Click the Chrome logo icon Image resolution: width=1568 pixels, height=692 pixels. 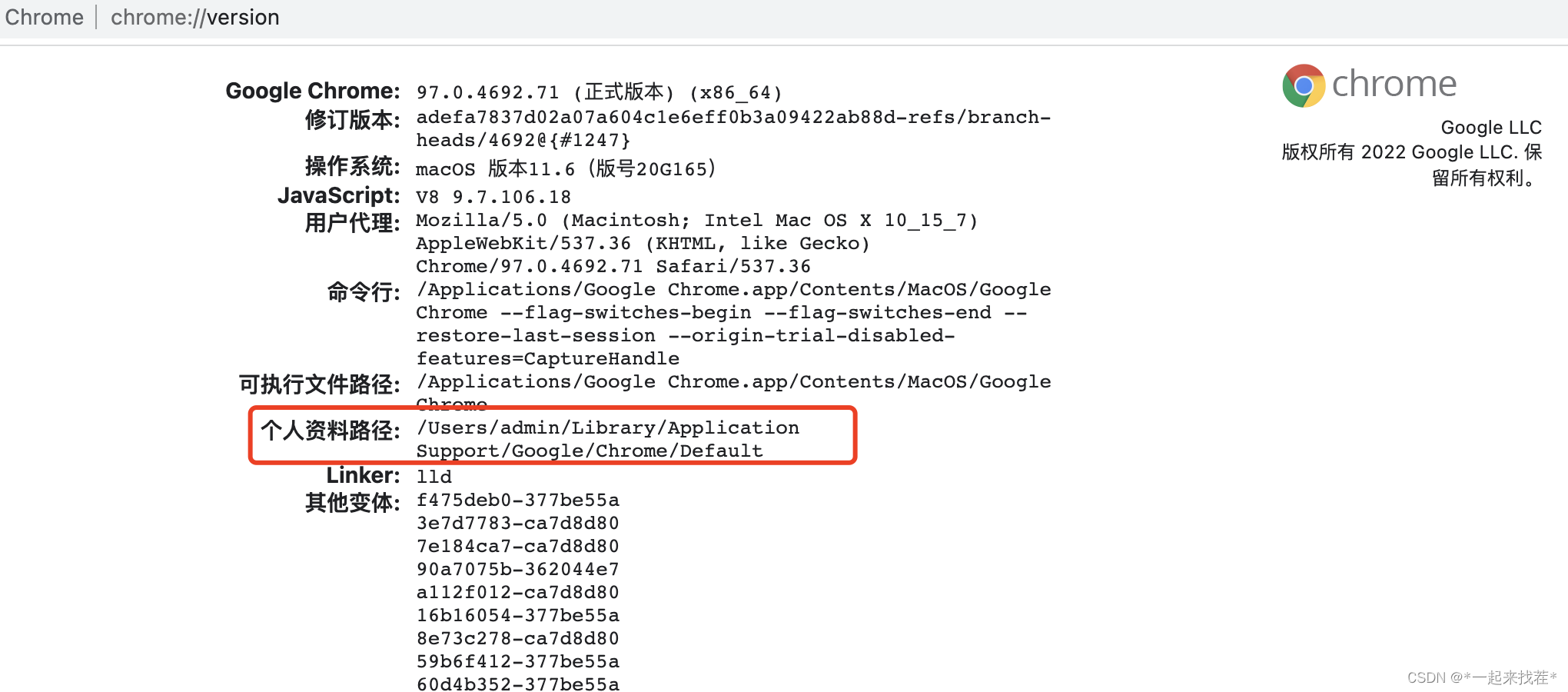pyautogui.click(x=1304, y=85)
